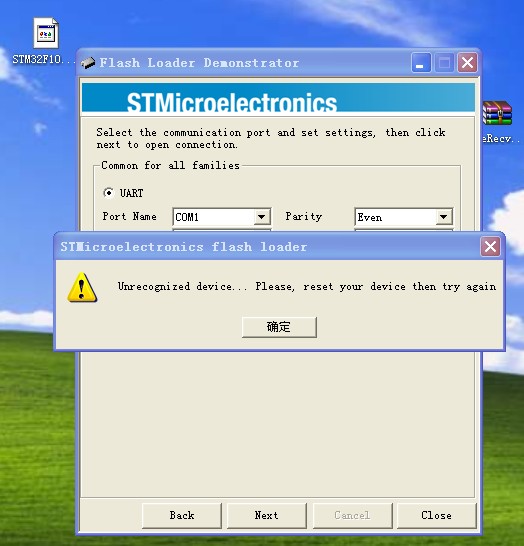Confirm the error with the 确定 button
The width and height of the screenshot is (524, 546).
(x=279, y=327)
